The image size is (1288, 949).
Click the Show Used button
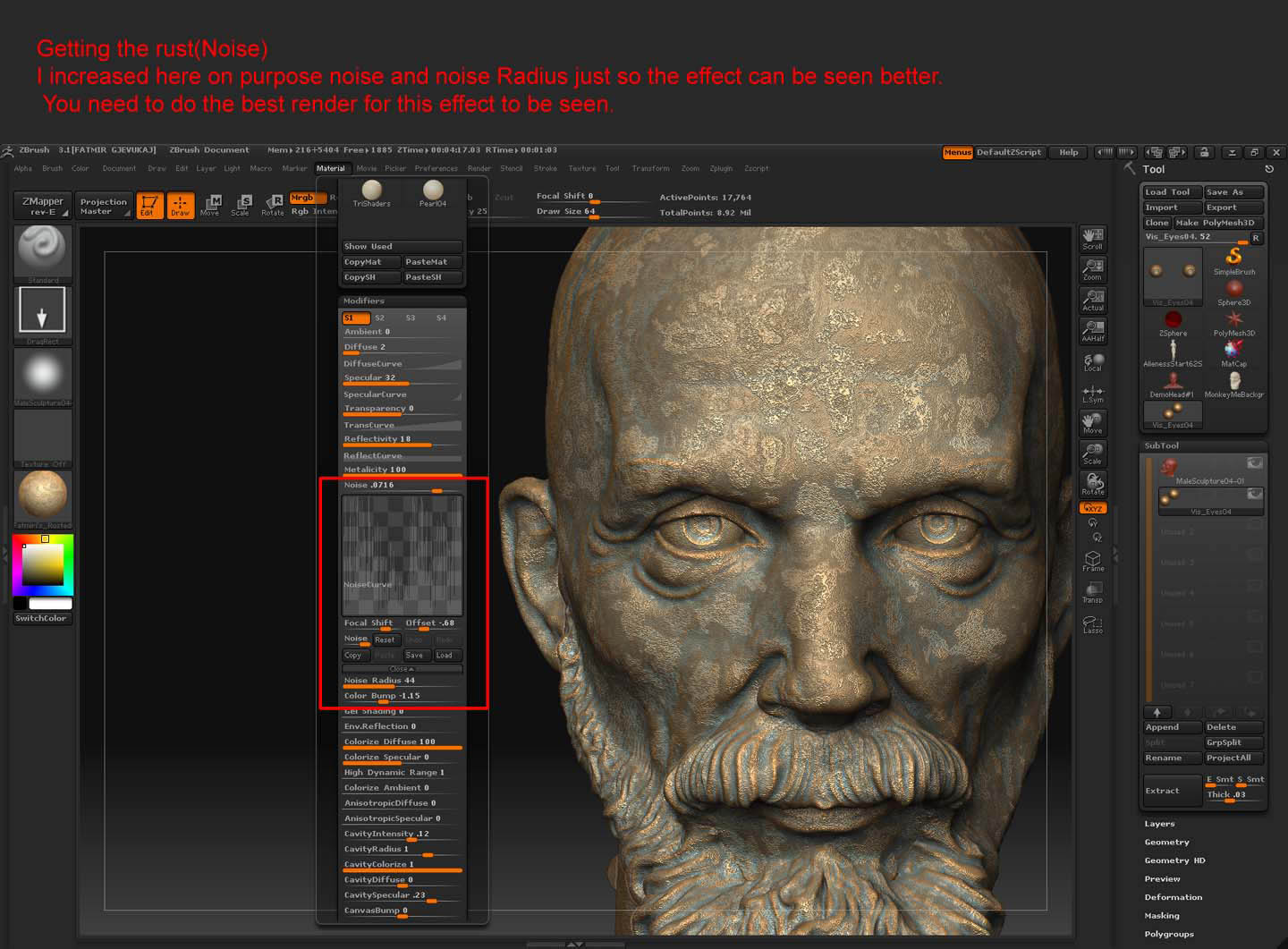402,246
